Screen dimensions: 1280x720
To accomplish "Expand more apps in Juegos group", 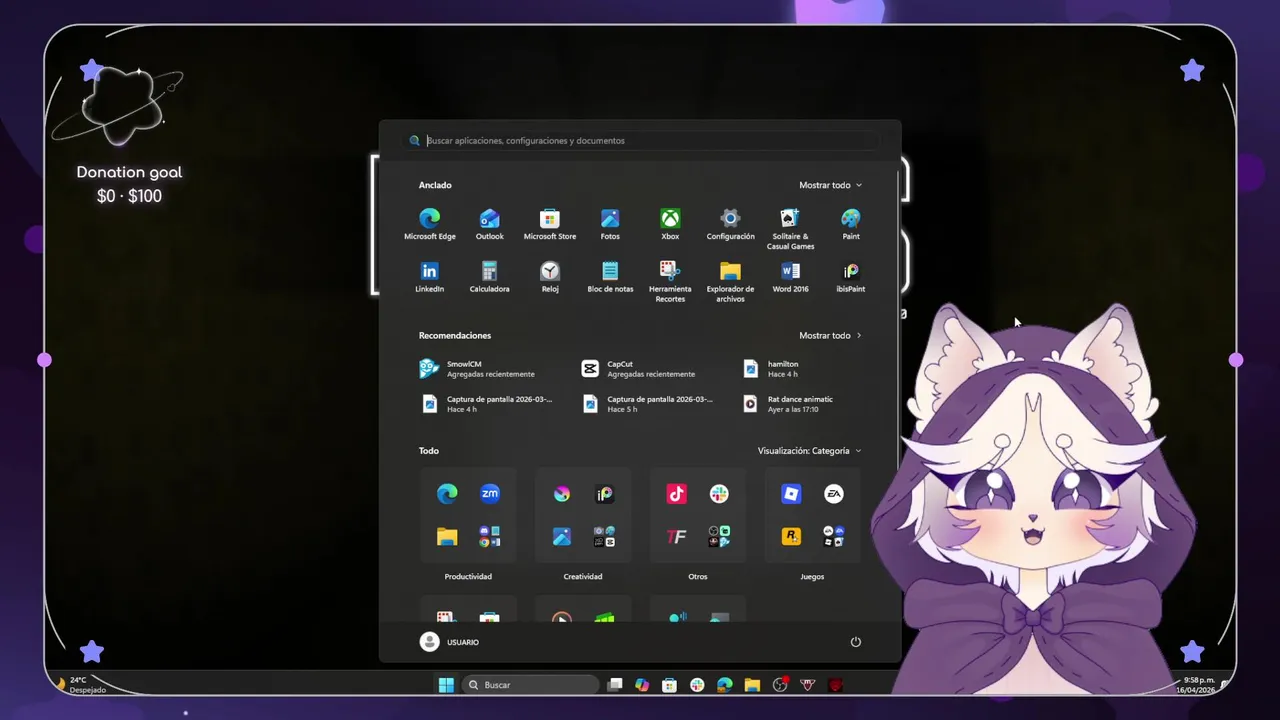I will [834, 537].
